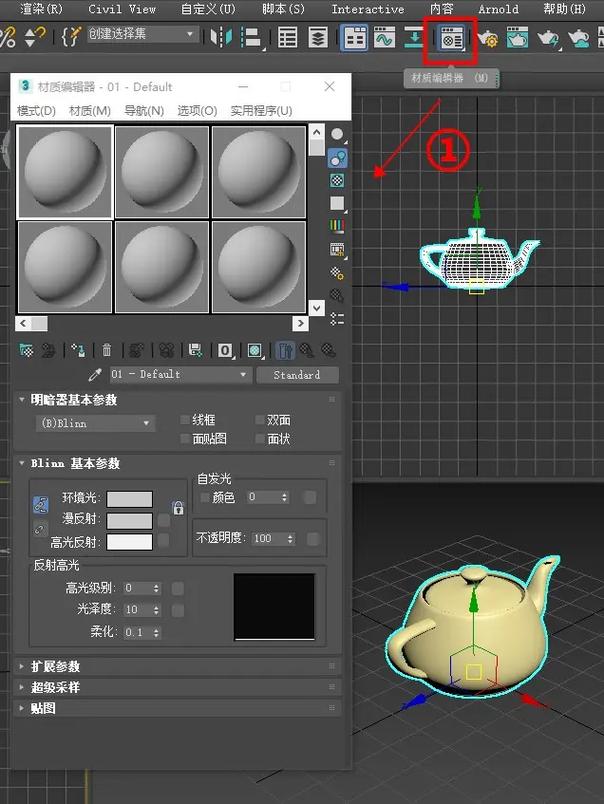
Task: Click Assign Material to Selection icon
Action: (x=78, y=350)
